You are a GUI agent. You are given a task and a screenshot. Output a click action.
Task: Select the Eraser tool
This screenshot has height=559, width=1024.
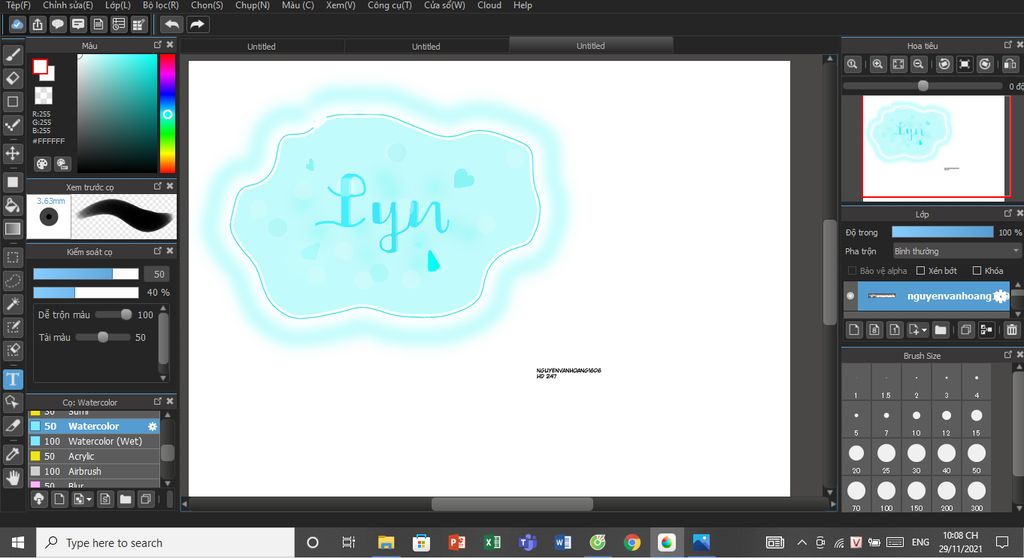click(x=12, y=78)
